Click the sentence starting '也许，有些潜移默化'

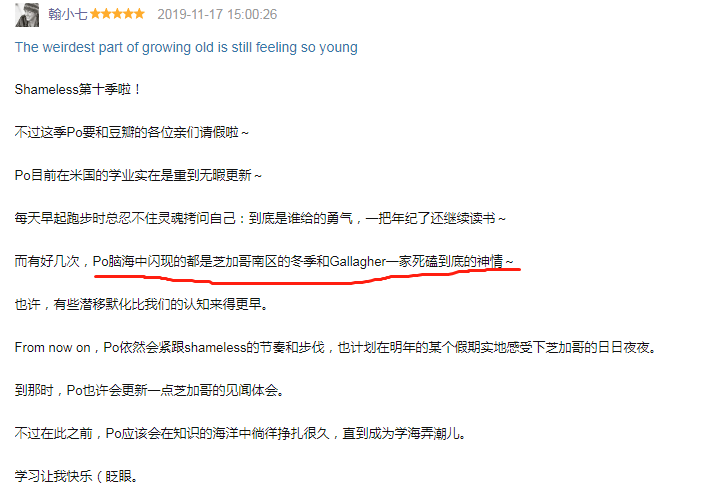point(141,304)
